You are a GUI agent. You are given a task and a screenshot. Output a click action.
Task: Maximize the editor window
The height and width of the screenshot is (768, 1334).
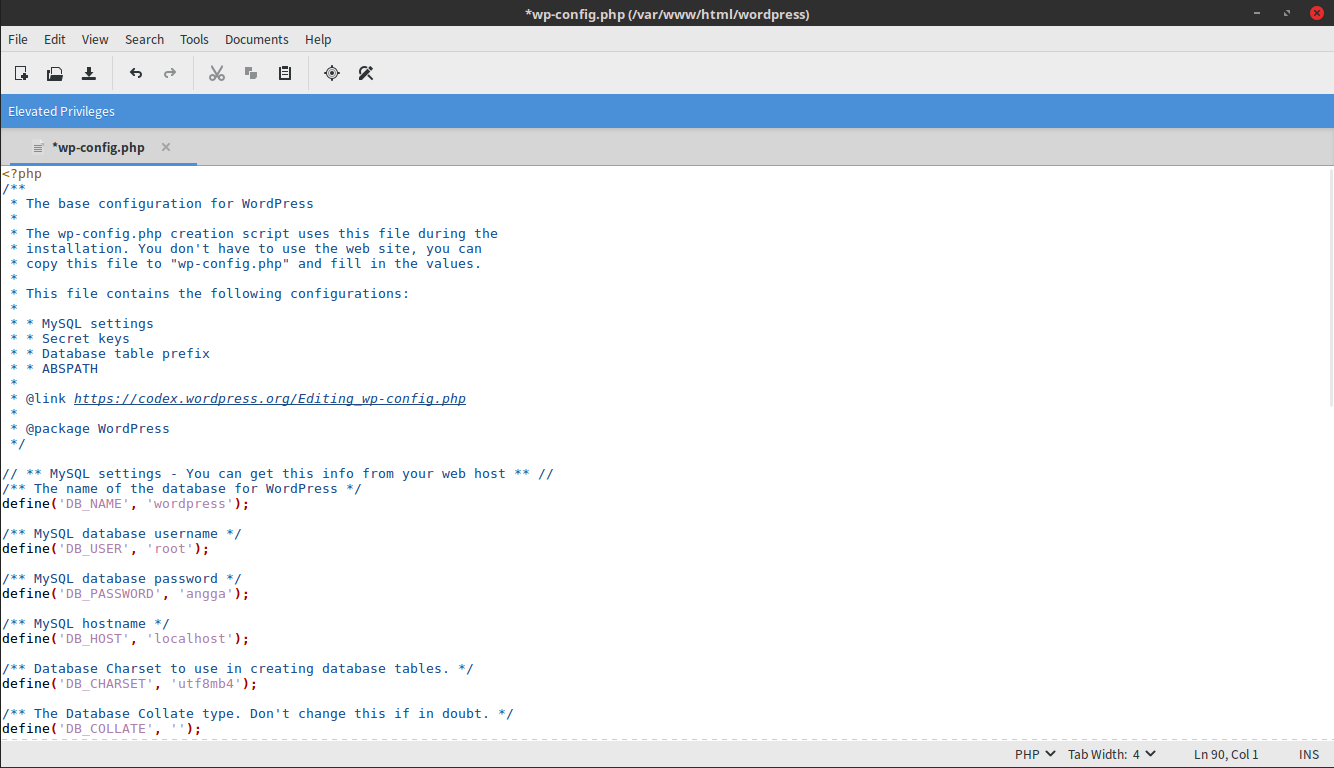pos(1287,12)
